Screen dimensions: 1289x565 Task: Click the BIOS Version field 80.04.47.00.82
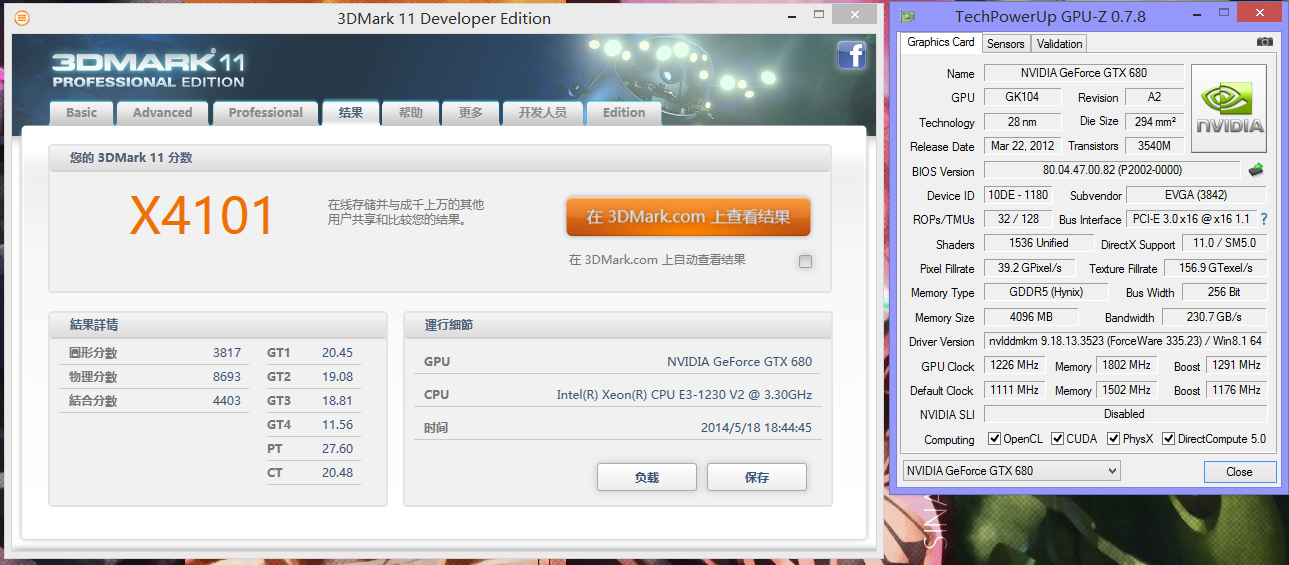[x=1112, y=170]
